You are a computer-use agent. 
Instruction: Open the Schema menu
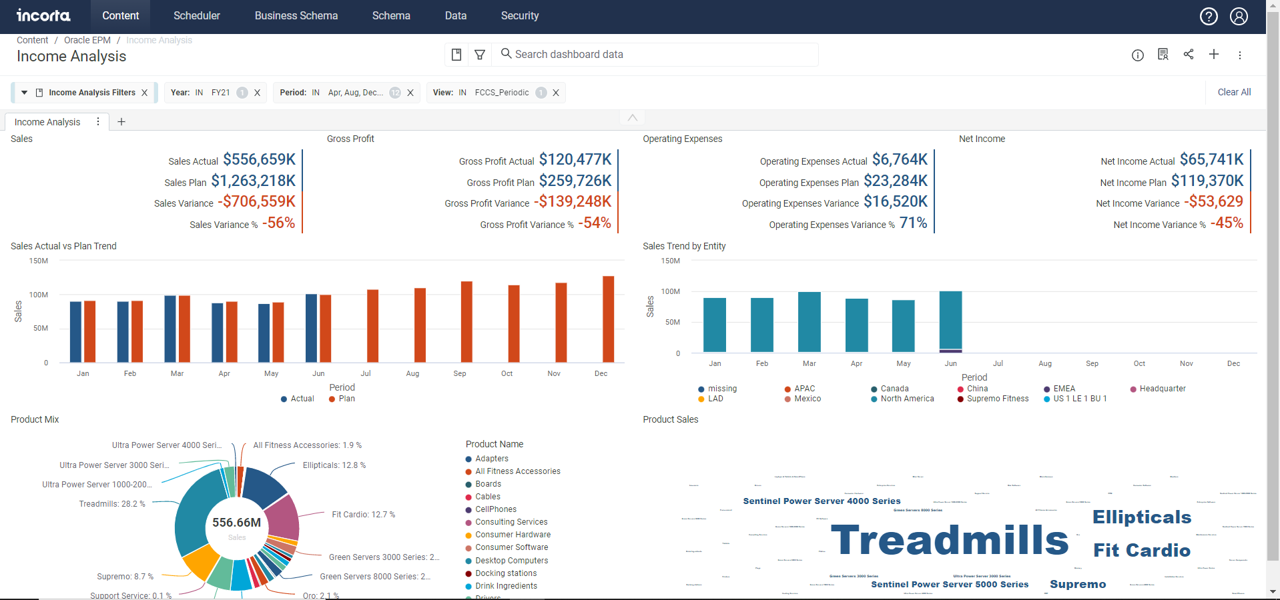[x=391, y=16]
